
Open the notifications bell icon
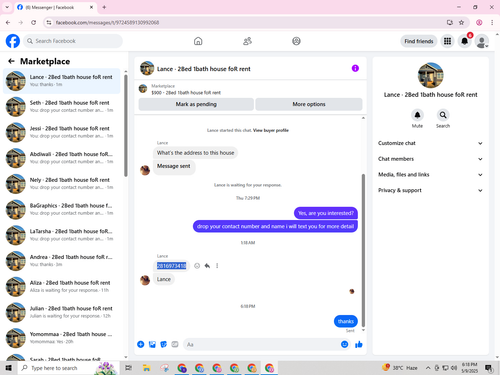[464, 41]
